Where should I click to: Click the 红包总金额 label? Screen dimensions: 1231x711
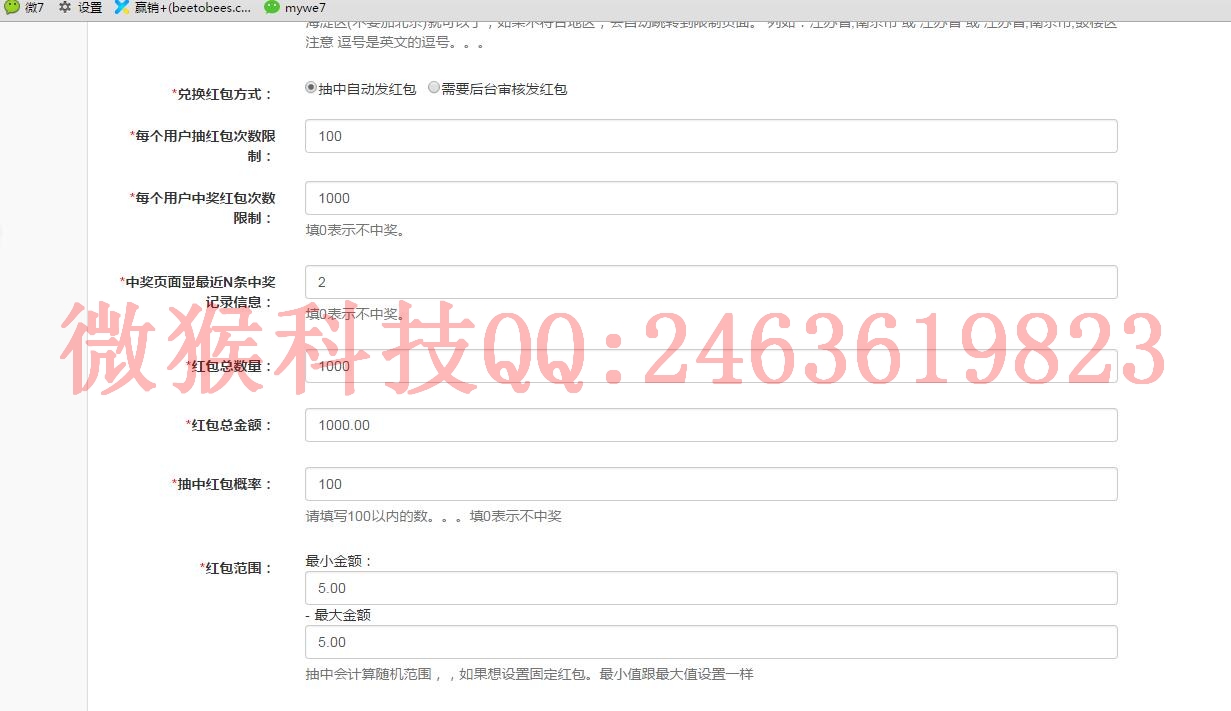pos(229,425)
